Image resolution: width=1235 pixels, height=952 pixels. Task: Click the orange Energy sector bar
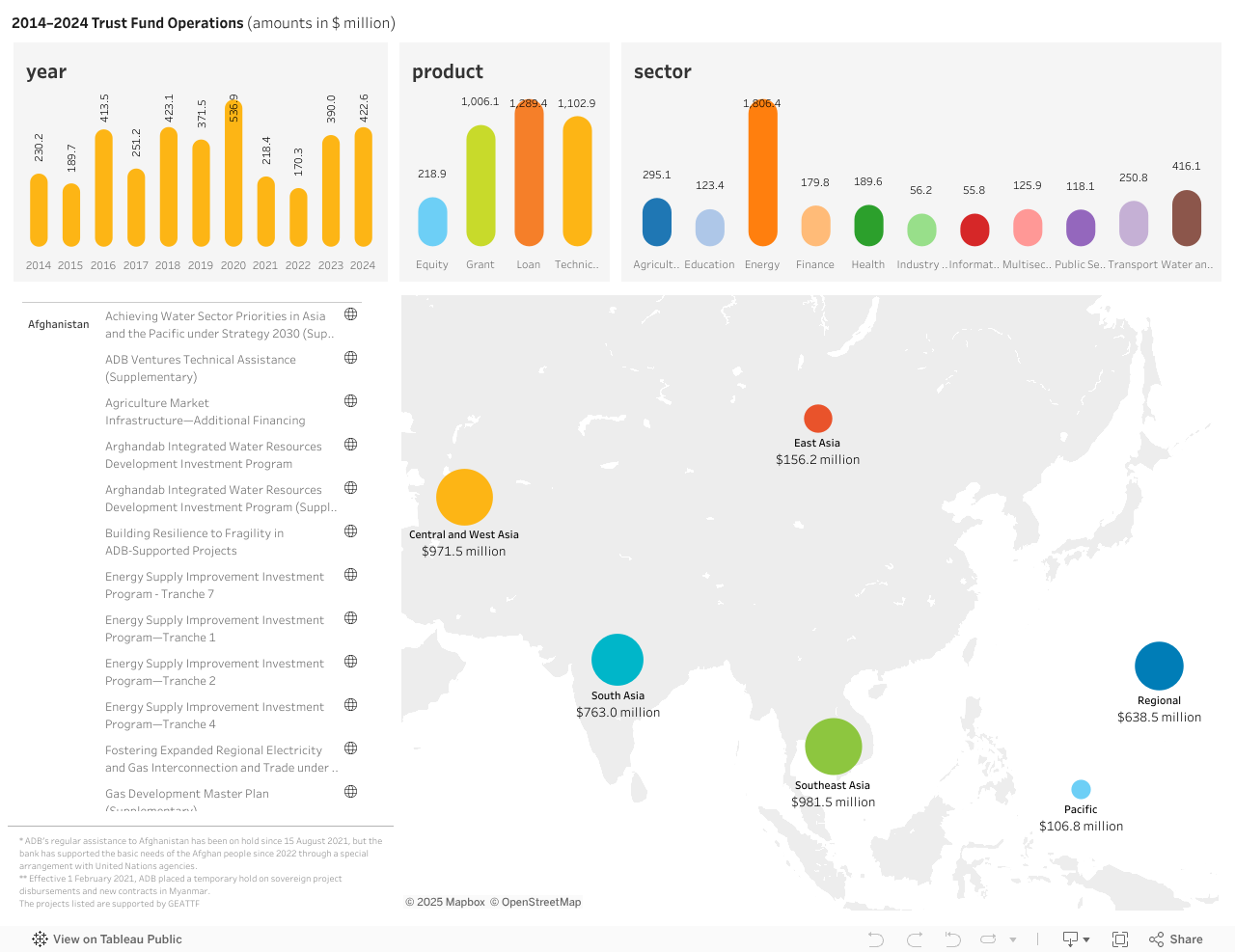[762, 174]
